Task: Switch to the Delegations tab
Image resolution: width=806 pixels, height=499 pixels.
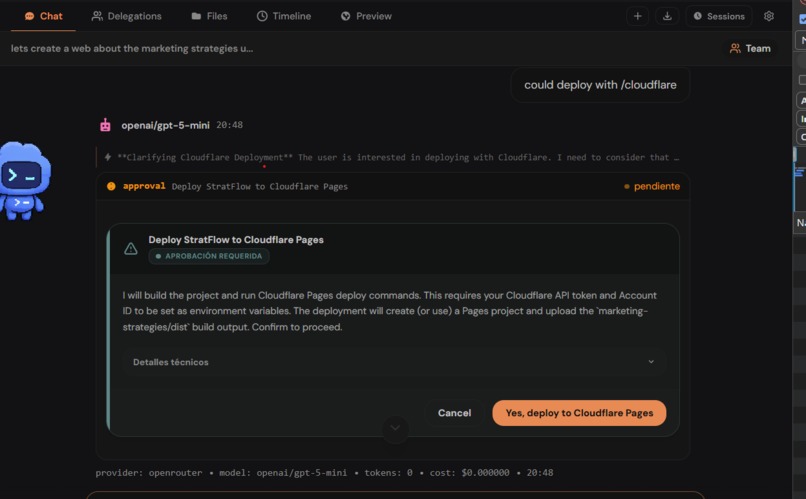Action: (126, 16)
